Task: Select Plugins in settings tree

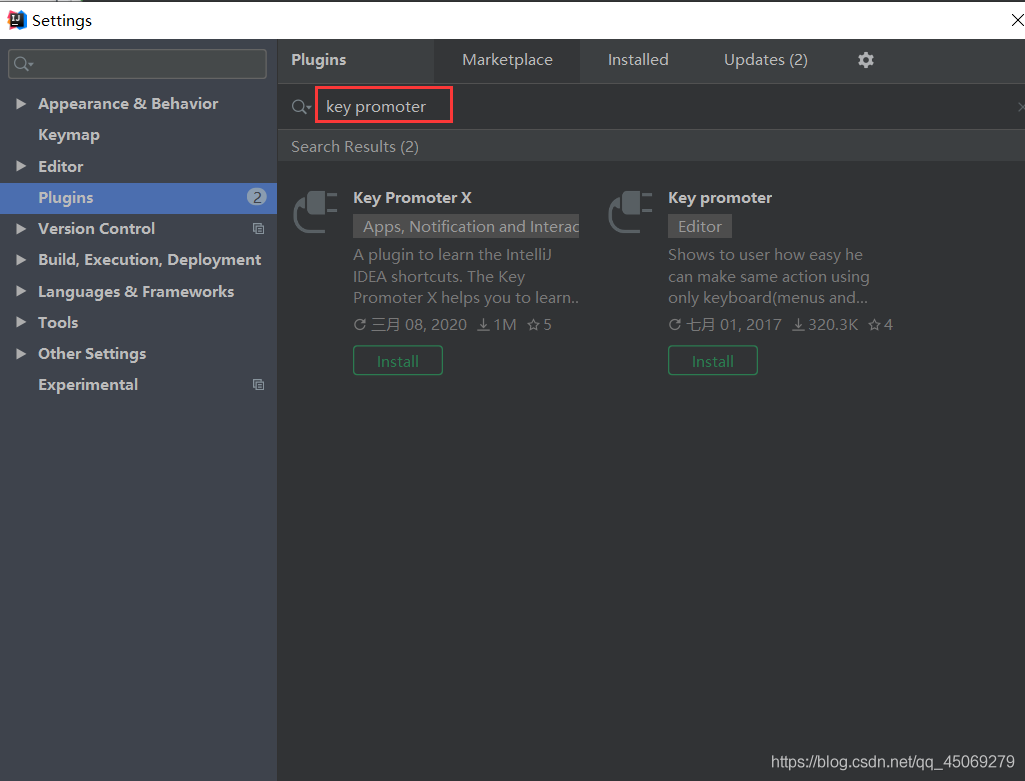Action: 139,197
